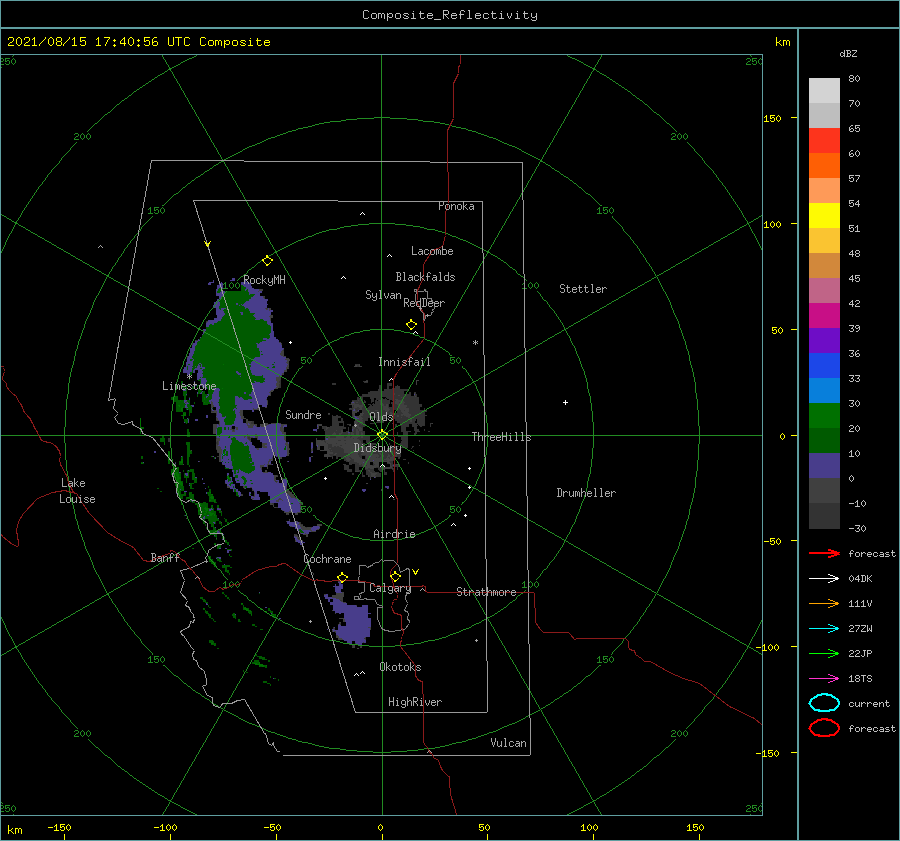
Task: Pick the violet swatch between 39 and 36
Action: [824, 340]
